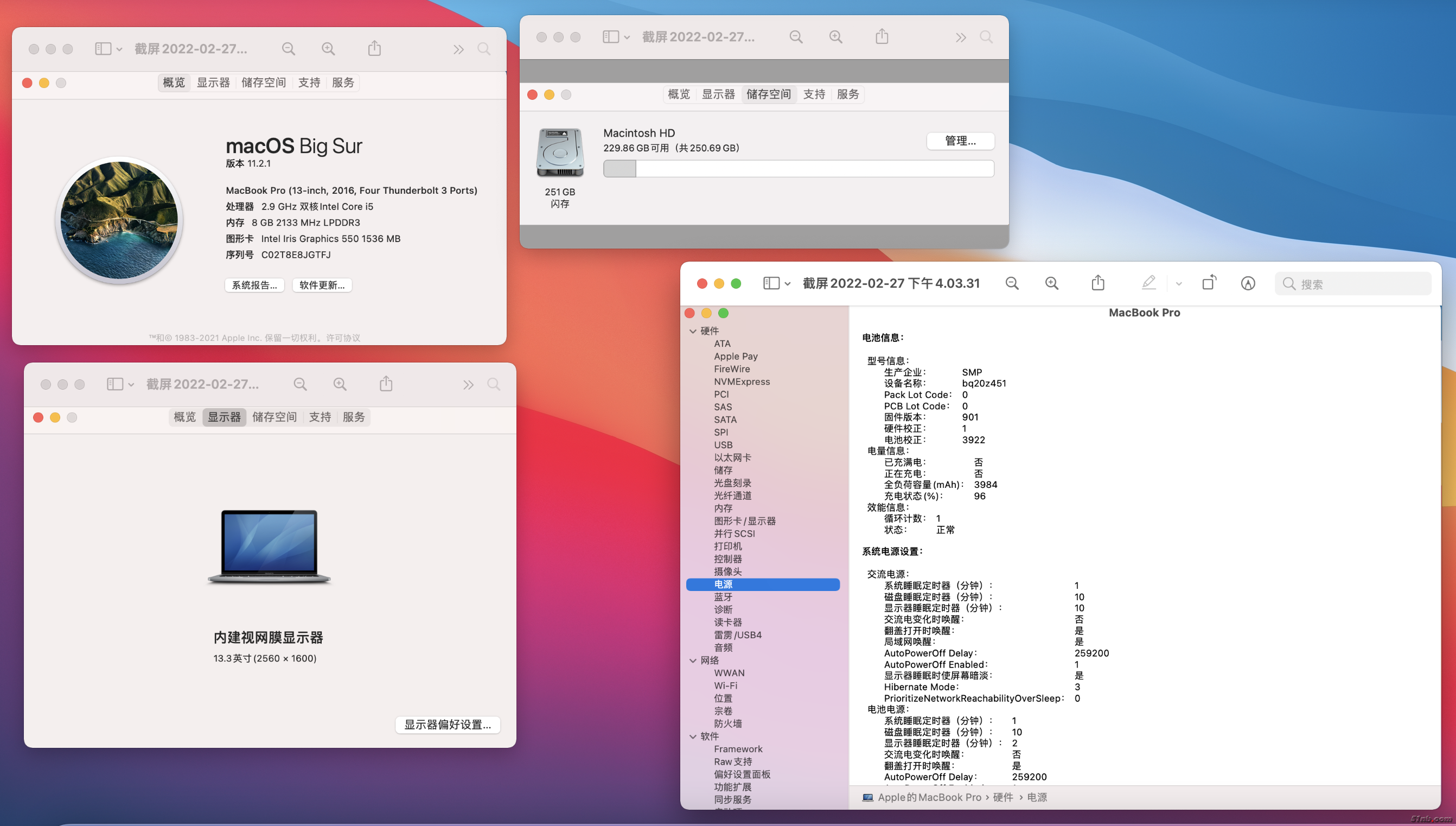This screenshot has height=826, width=1456.
Task: Share the 下午 4.03.31 screenshot
Action: (x=1097, y=283)
